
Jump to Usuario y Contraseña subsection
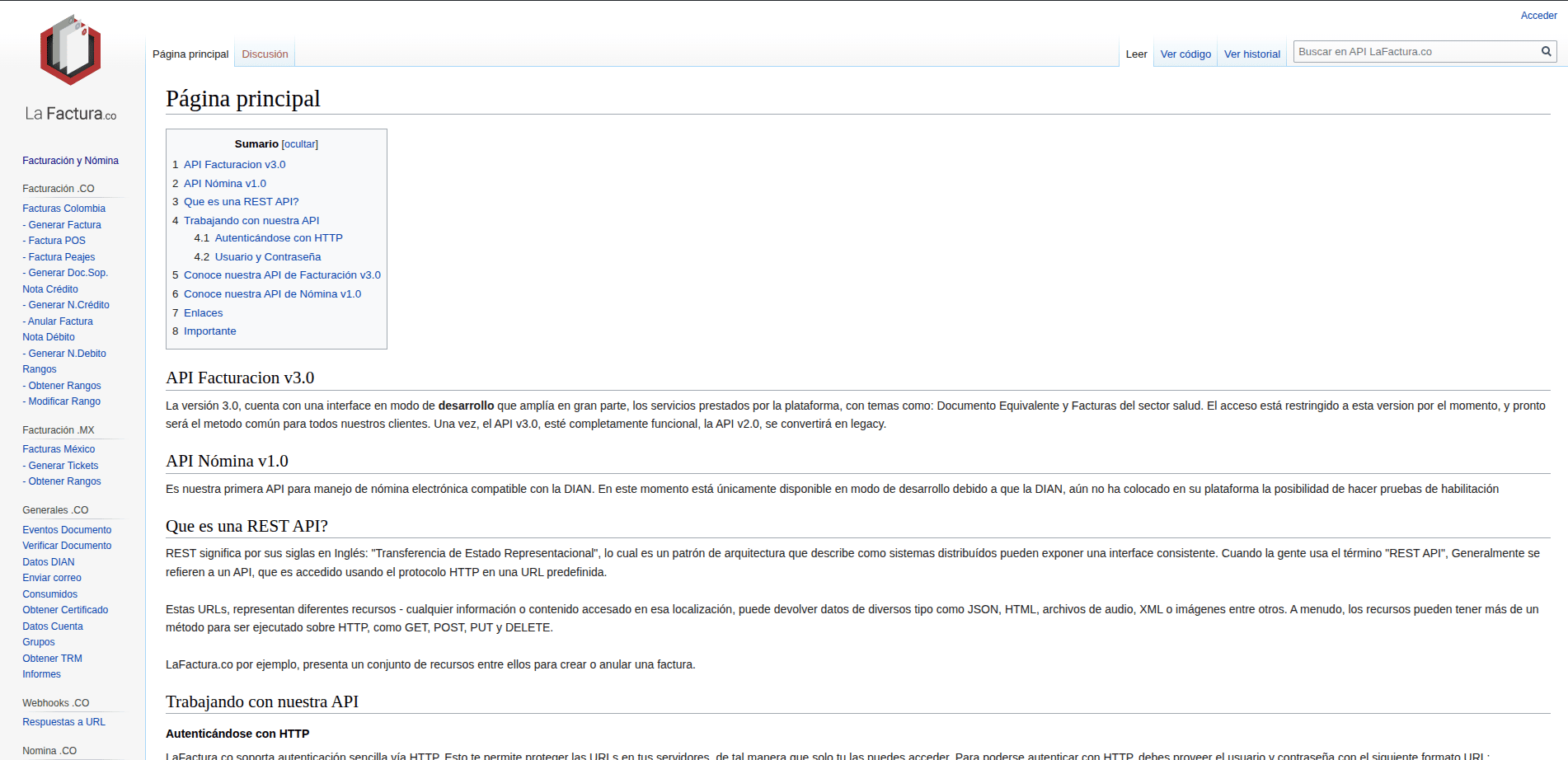[268, 257]
